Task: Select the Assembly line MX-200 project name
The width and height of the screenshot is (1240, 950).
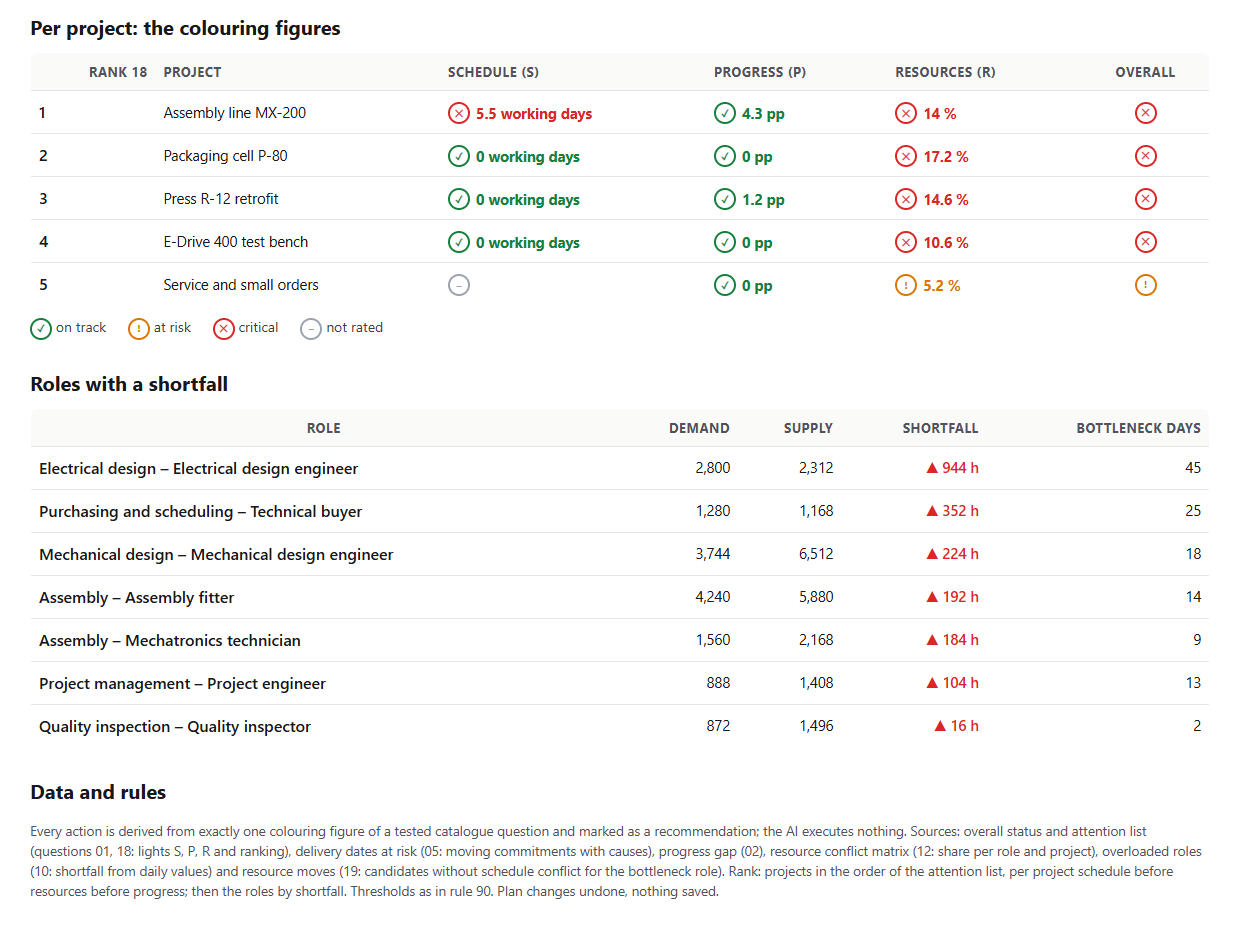Action: [235, 113]
